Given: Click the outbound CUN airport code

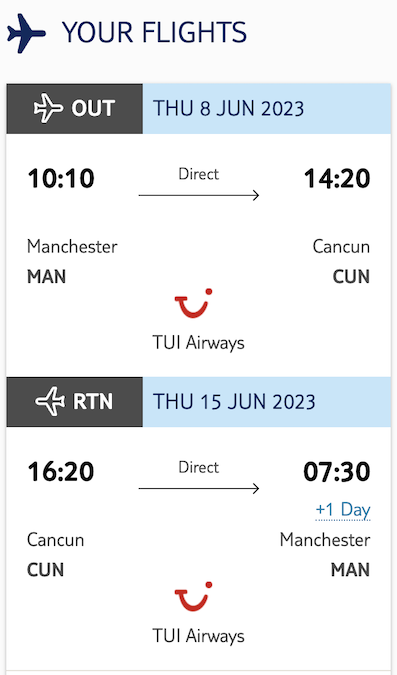Looking at the screenshot, I should coord(351,277).
